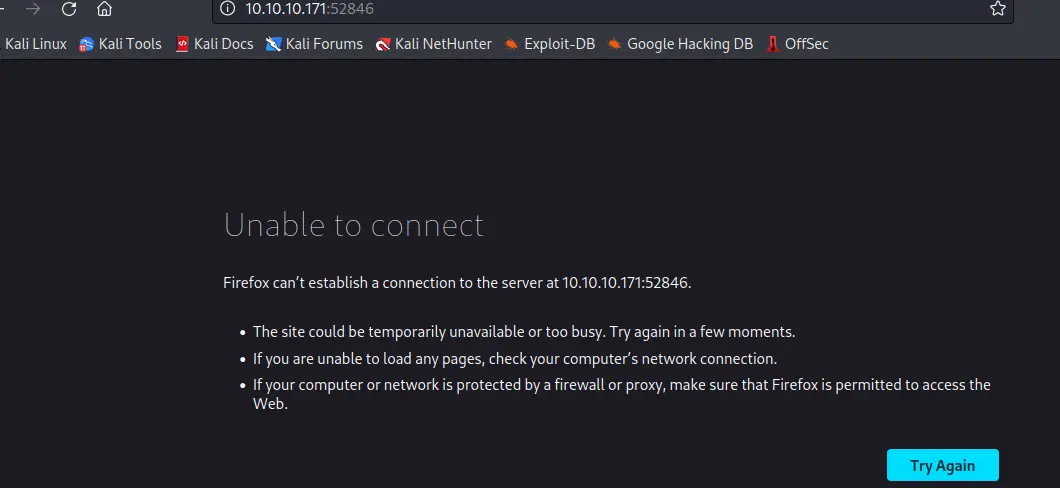Click the Exploit-DB orange favicon
Viewport: 1060px width, 488px height.
[x=512, y=45]
